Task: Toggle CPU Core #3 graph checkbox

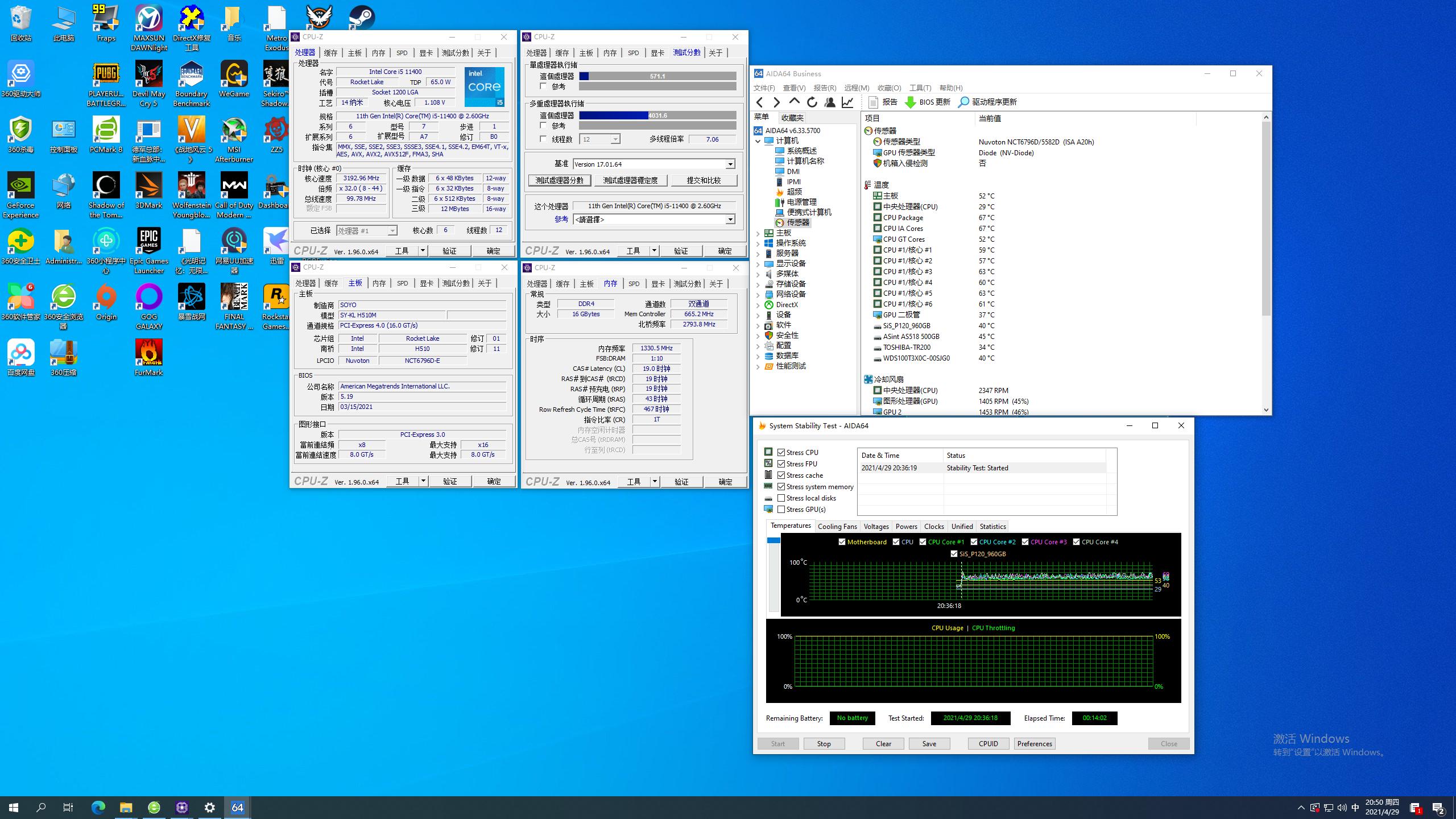Action: (1025, 542)
